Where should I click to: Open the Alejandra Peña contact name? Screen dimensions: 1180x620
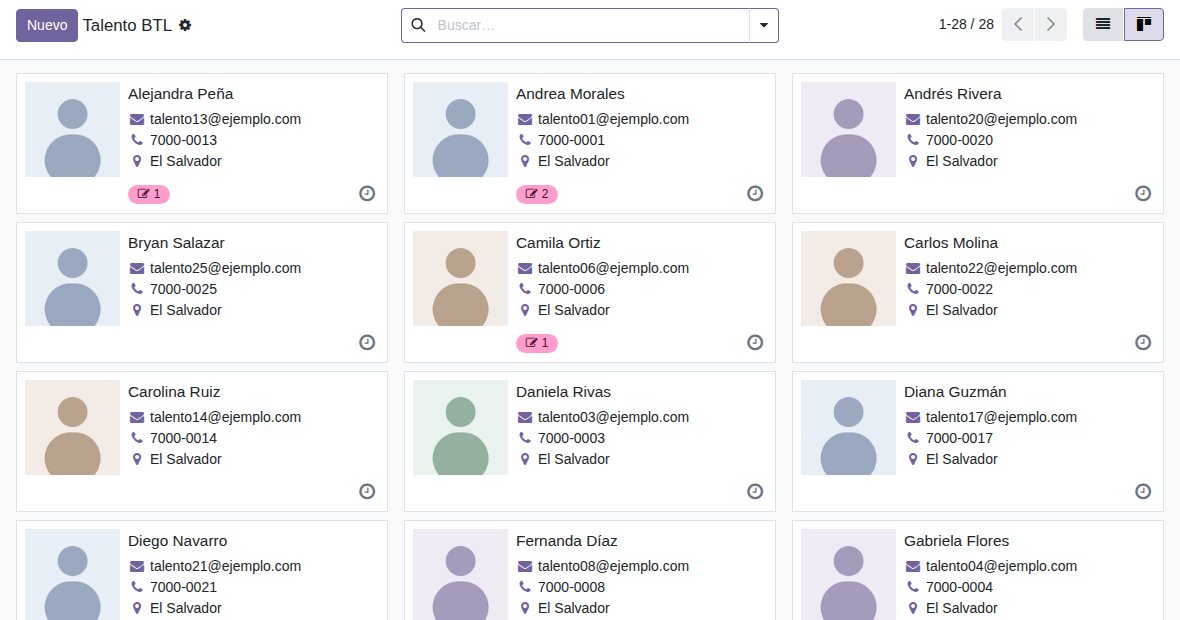181,94
